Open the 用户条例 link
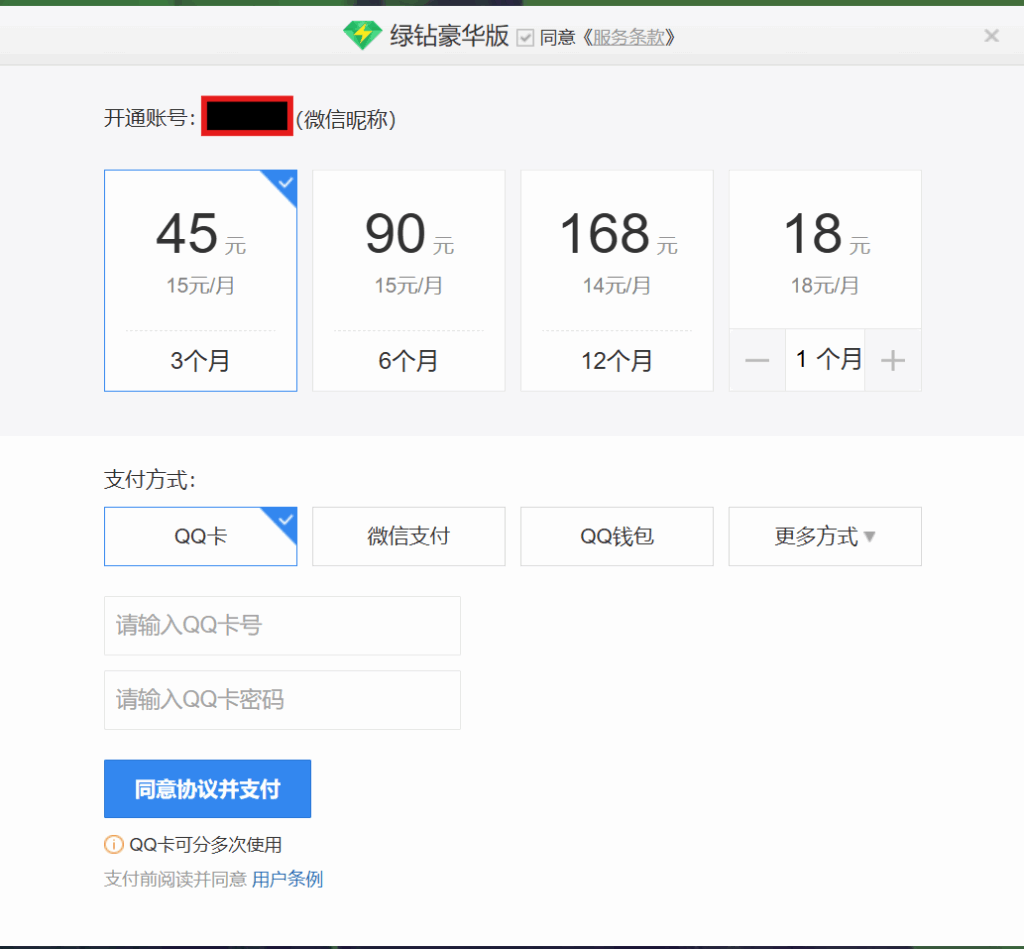Screen dimensions: 1024x949 287,880
